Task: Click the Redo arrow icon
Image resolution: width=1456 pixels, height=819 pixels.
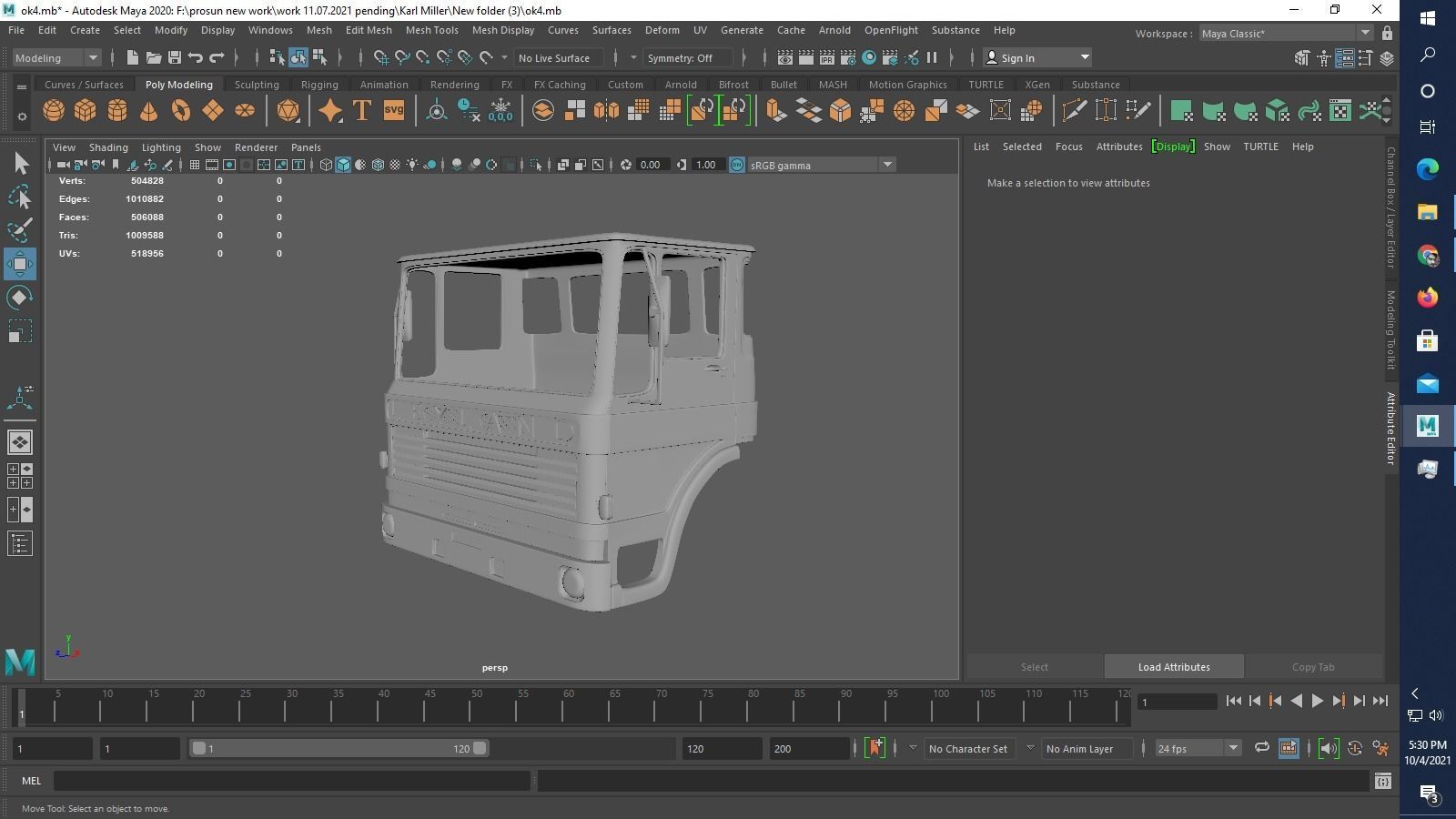Action: click(217, 57)
